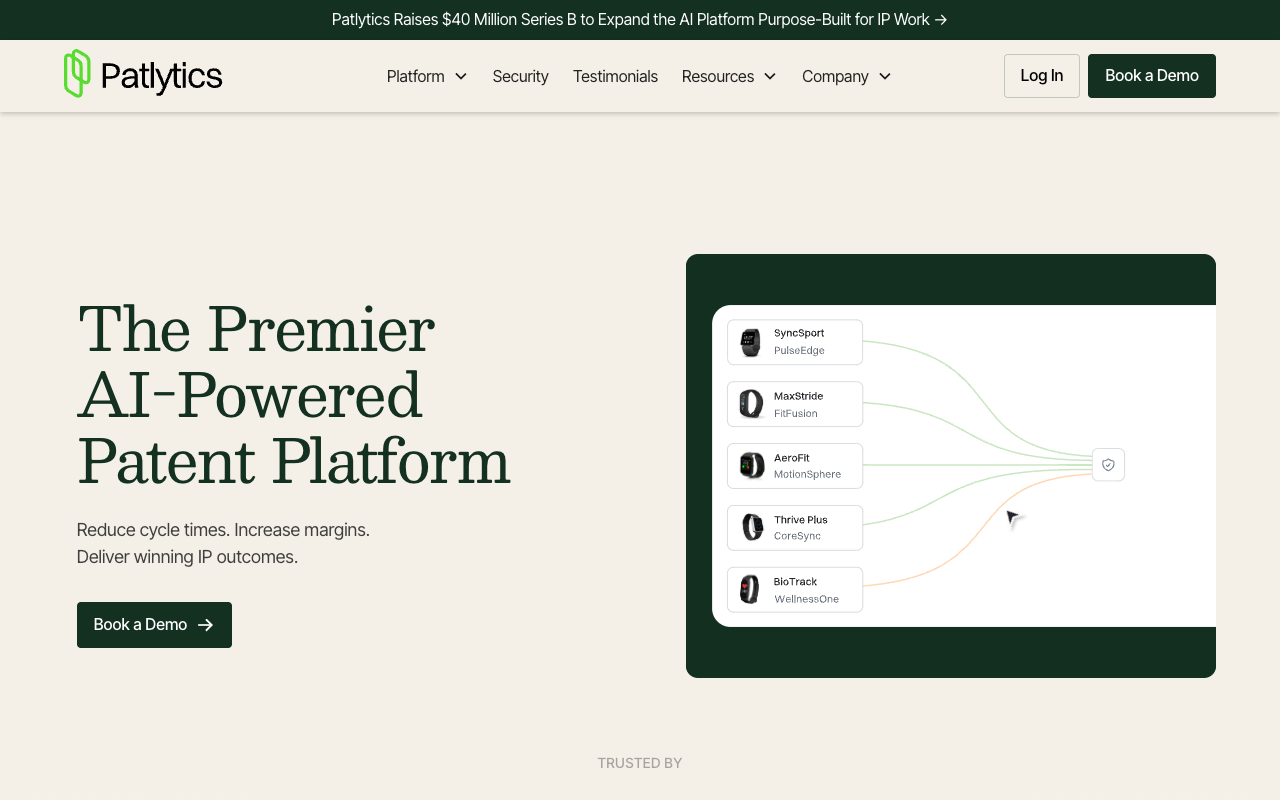1280x800 pixels.
Task: Click the Log In button
Action: click(1042, 76)
